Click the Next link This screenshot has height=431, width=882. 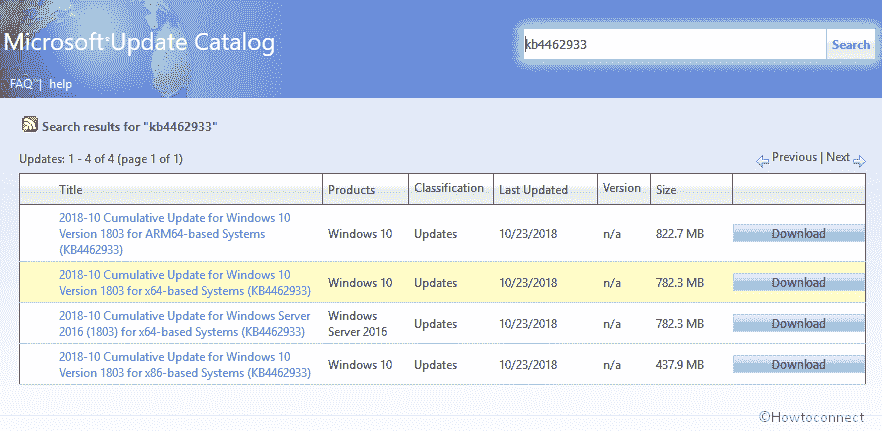pyautogui.click(x=838, y=157)
